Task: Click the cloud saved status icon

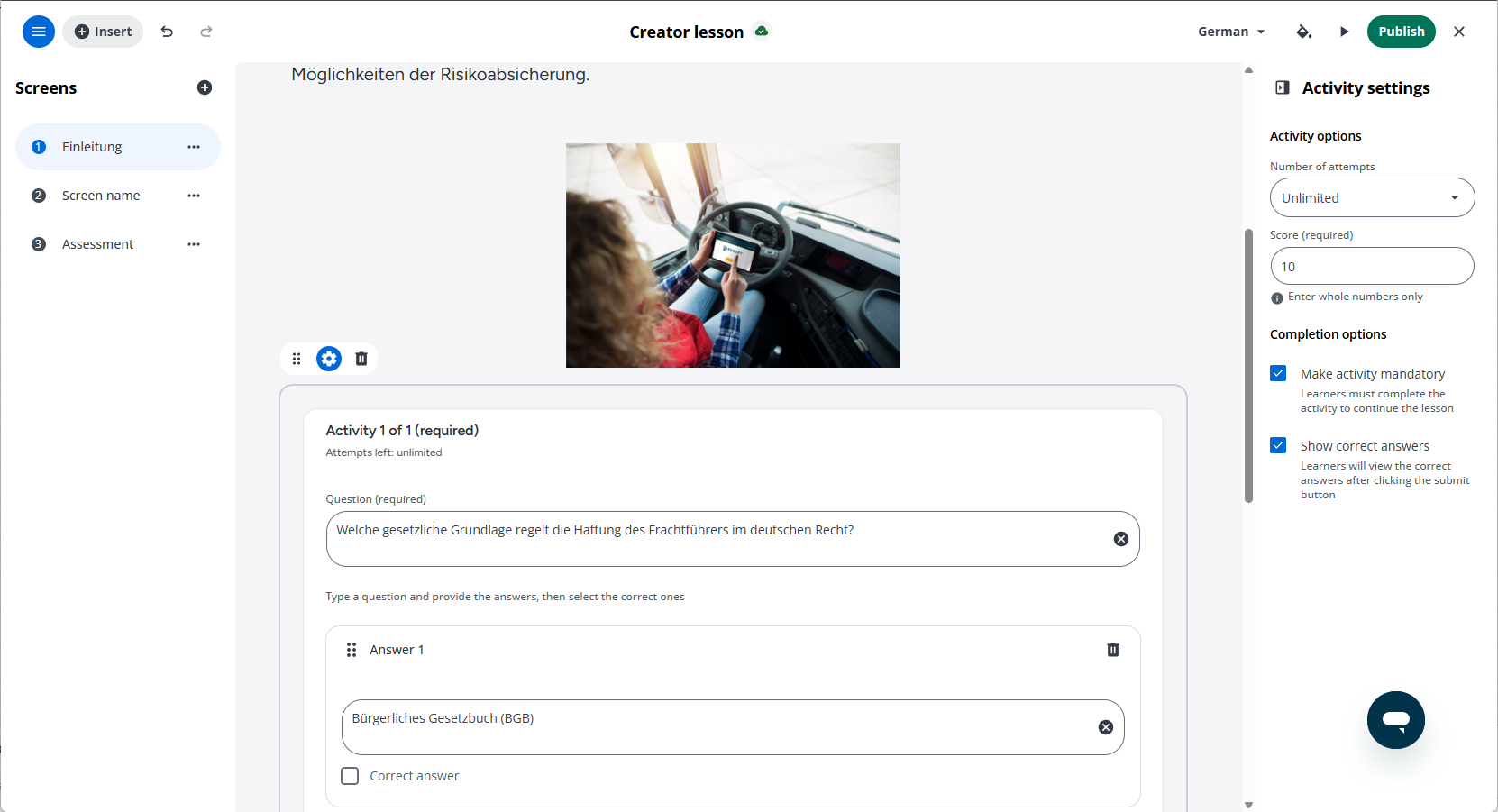Action: pyautogui.click(x=762, y=31)
